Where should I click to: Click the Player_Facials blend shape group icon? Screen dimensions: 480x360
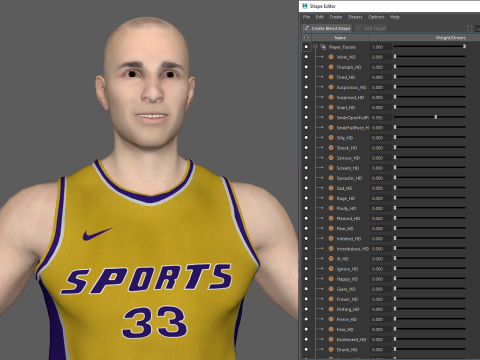(x=323, y=47)
